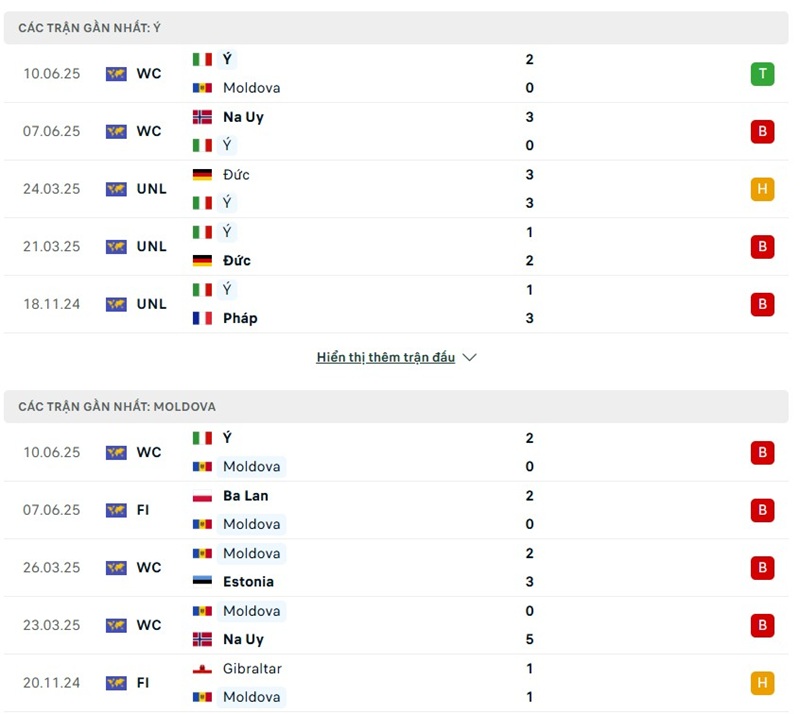Viewport: 800px width, 714px height.
Task: Click the "Các trận gần nhất: Ý" header
Action: (90, 28)
